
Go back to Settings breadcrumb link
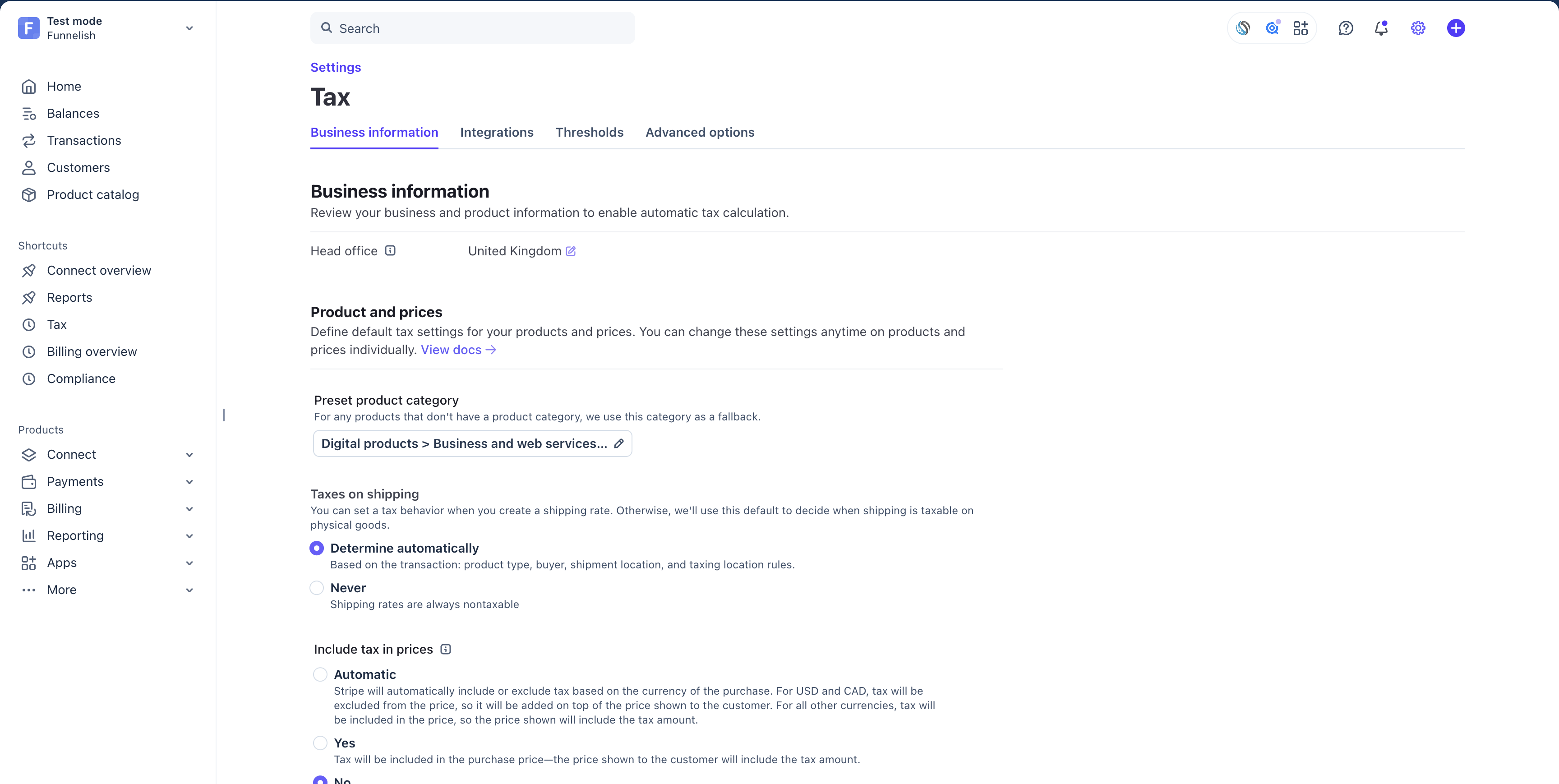click(x=335, y=67)
